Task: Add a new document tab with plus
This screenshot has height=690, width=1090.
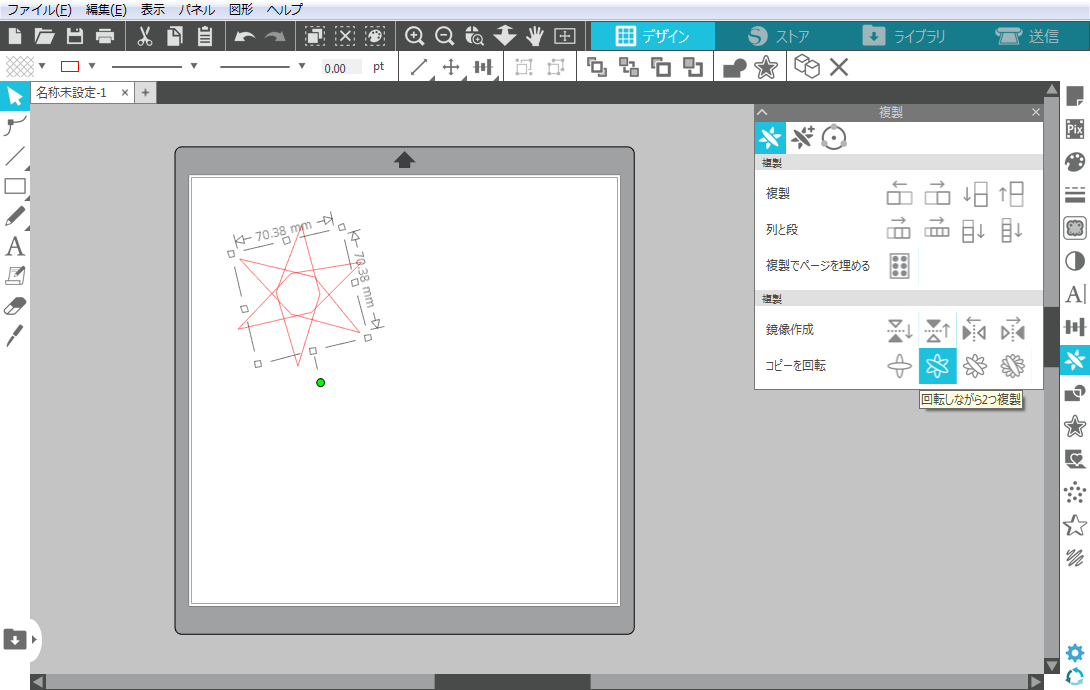Action: pyautogui.click(x=145, y=93)
